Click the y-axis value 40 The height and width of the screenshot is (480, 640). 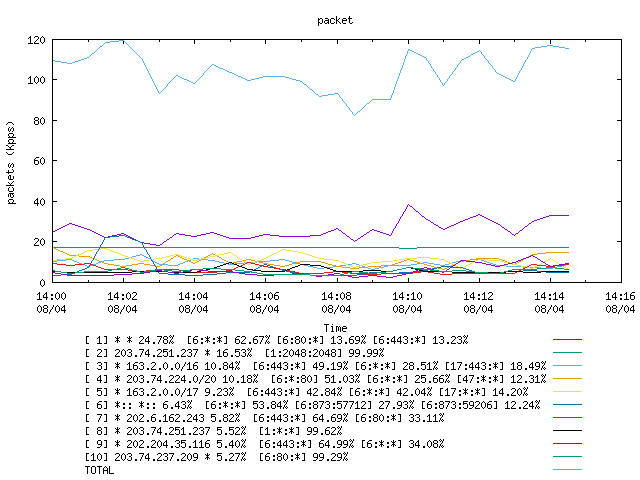pos(39,202)
